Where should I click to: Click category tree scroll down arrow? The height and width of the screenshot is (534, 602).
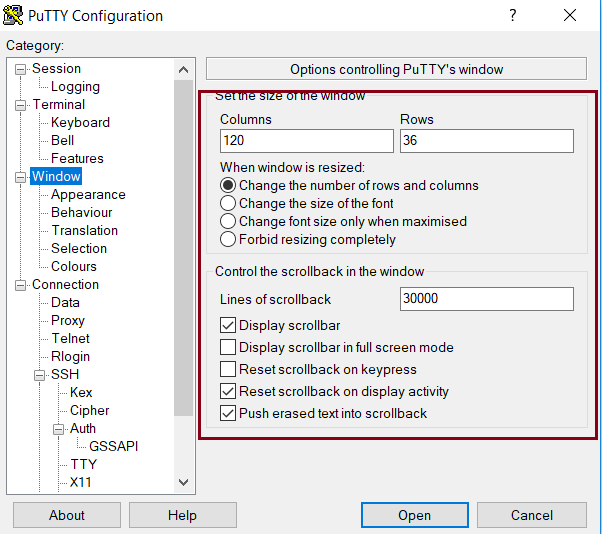(x=184, y=482)
